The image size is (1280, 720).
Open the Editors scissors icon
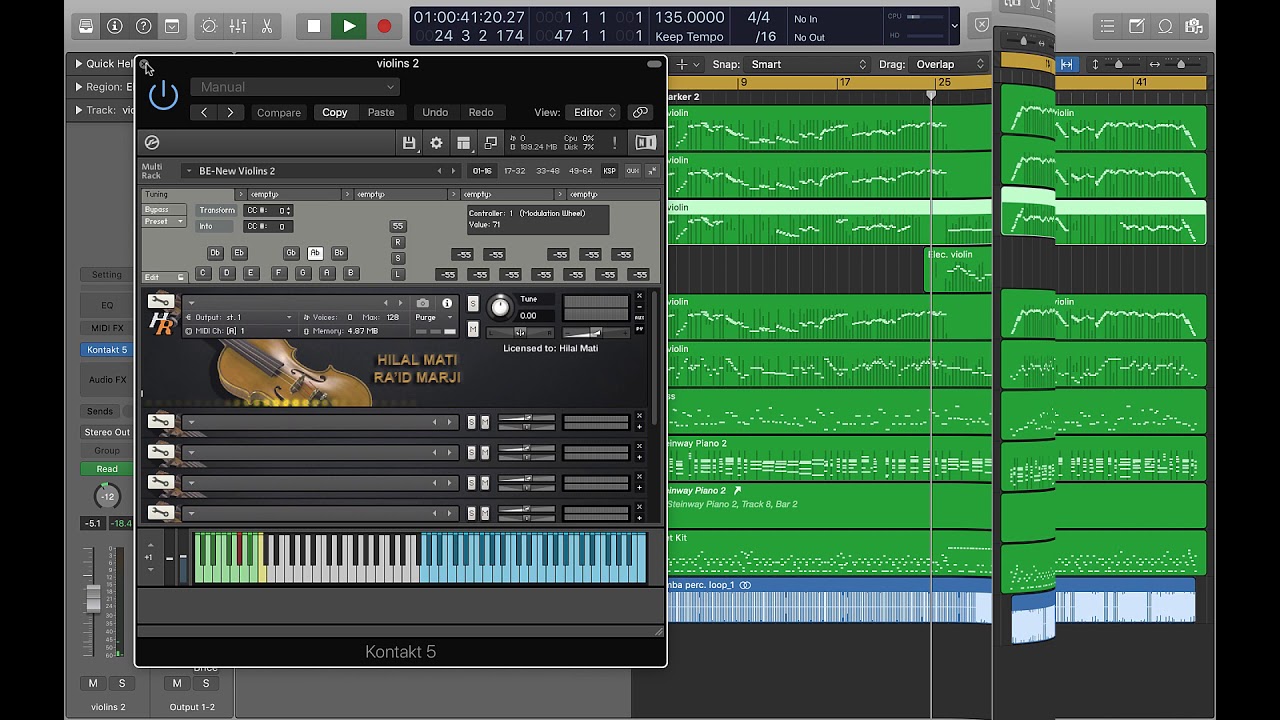(x=268, y=26)
